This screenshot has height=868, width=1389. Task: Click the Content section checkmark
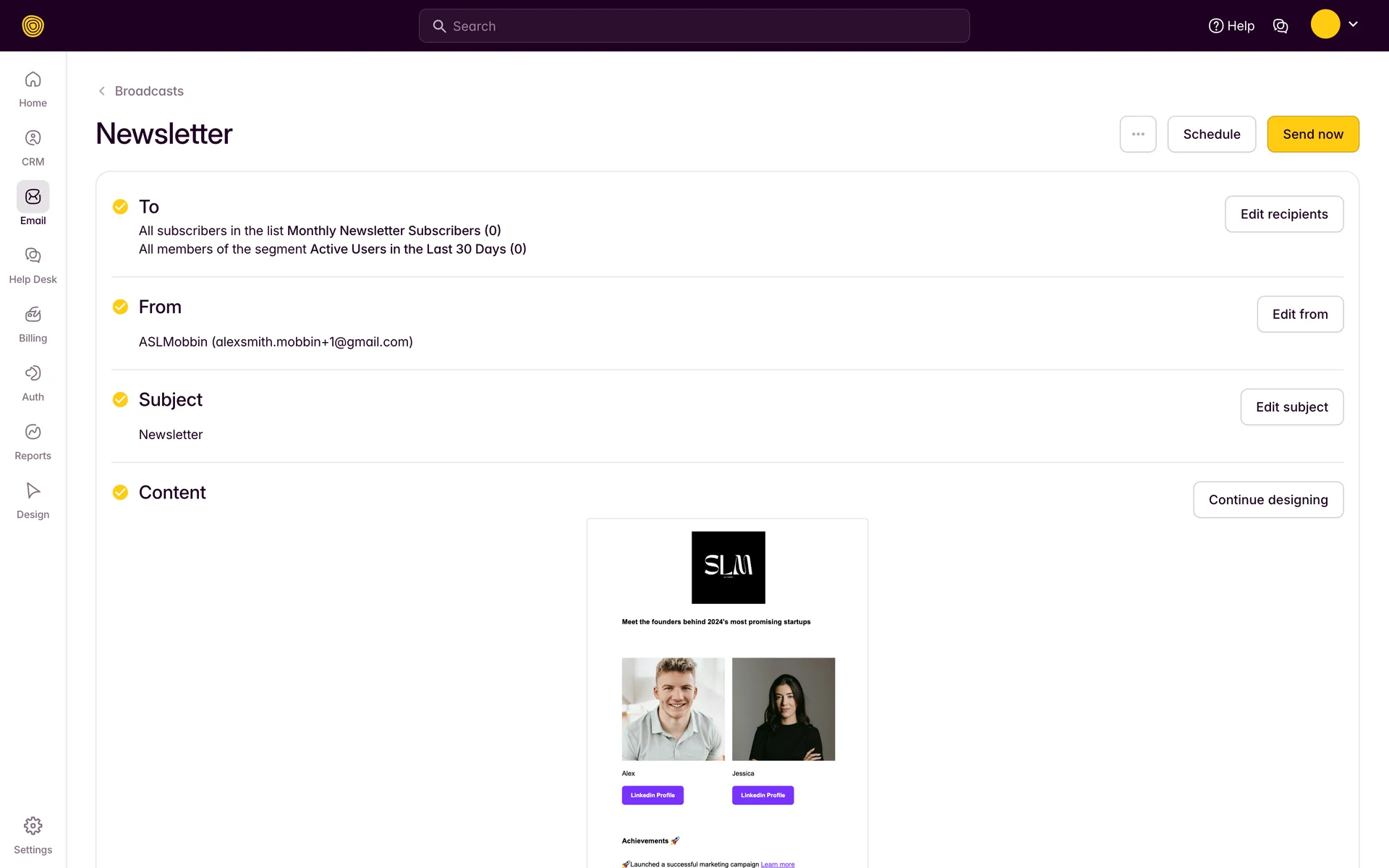pyautogui.click(x=120, y=493)
